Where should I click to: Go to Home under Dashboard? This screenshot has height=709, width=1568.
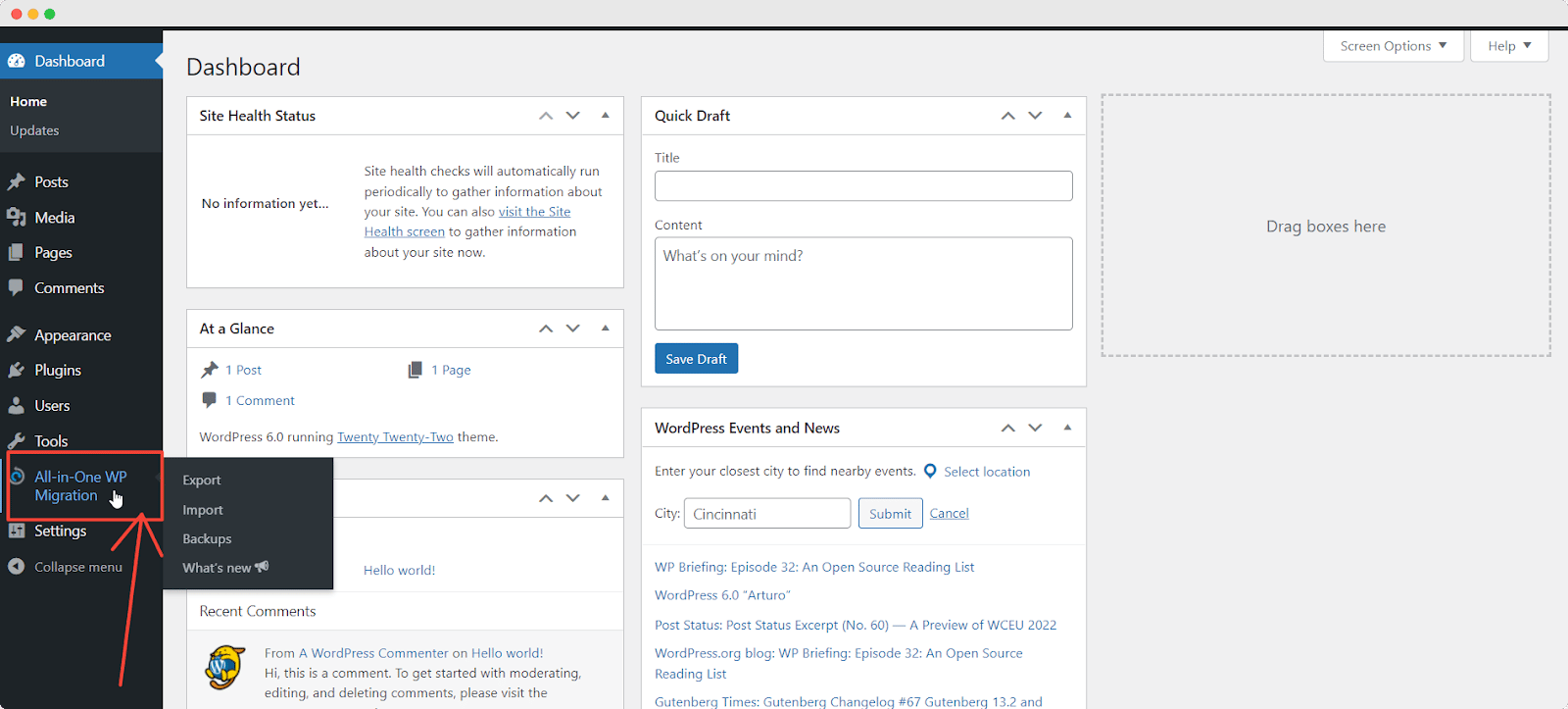tap(28, 101)
